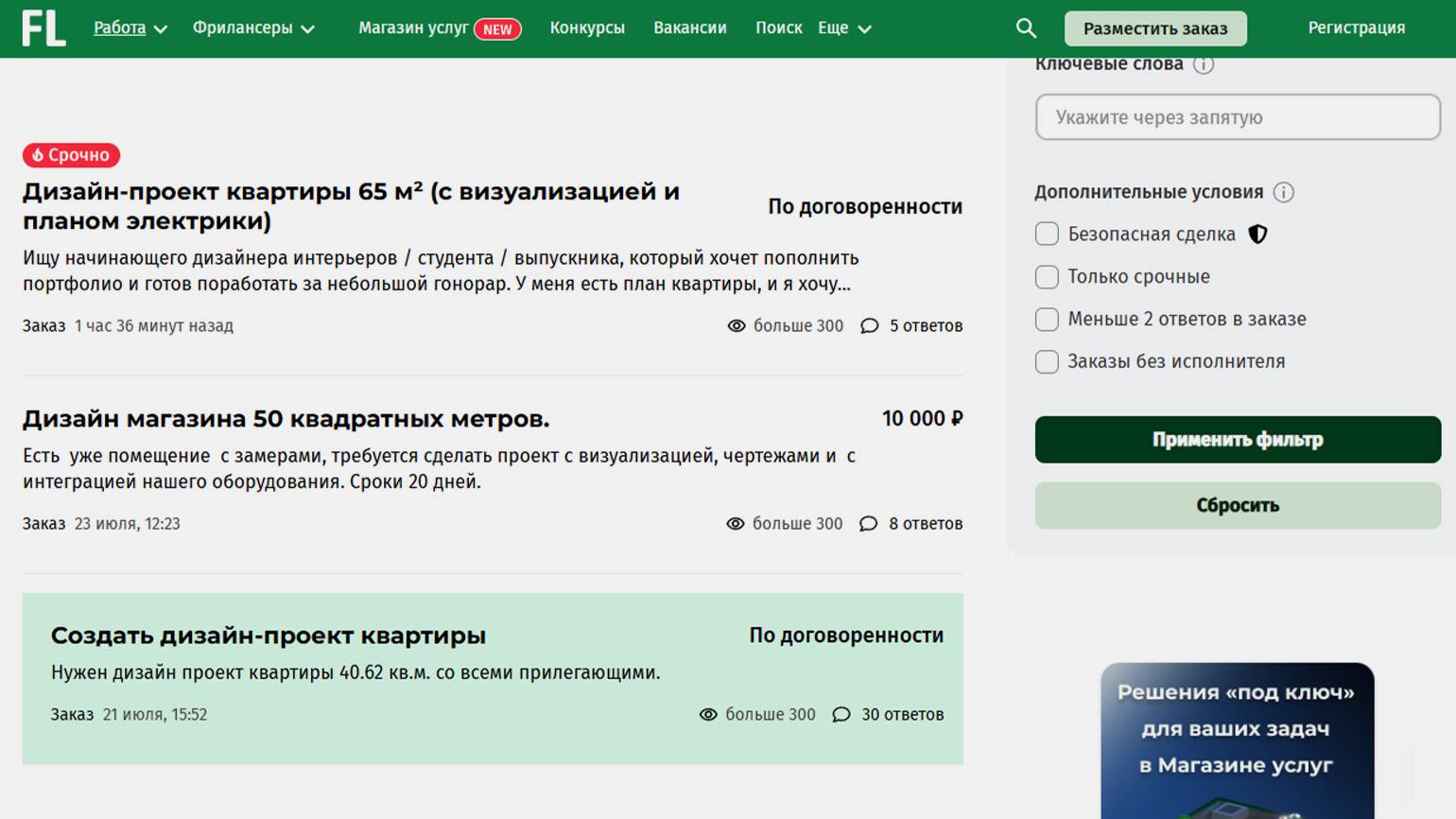This screenshot has width=1456, height=819.
Task: Toggle Заказы без исполнителя checkbox
Action: point(1047,362)
